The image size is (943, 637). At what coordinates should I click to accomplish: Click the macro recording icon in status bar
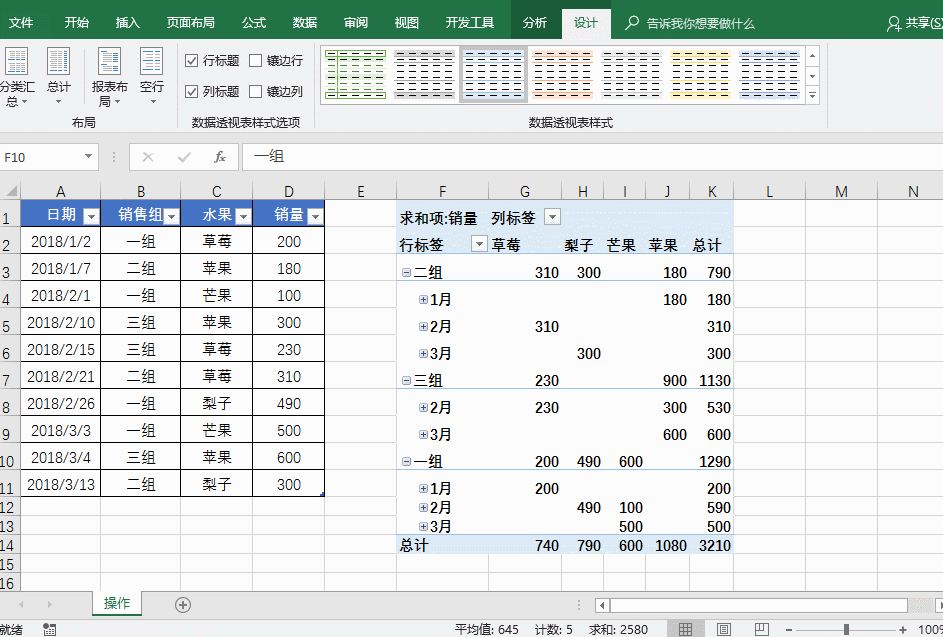pos(49,629)
